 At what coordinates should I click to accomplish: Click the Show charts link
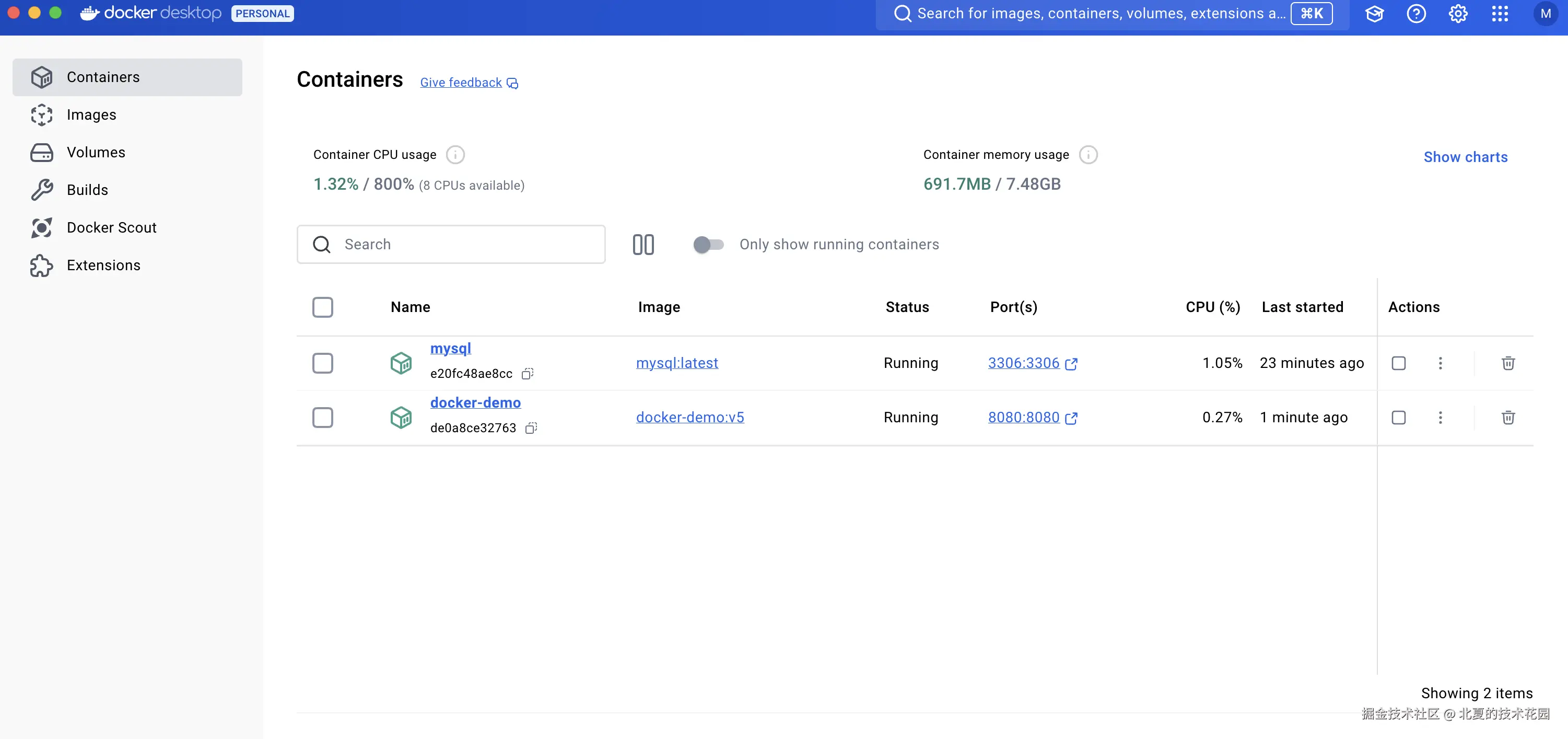[1465, 157]
